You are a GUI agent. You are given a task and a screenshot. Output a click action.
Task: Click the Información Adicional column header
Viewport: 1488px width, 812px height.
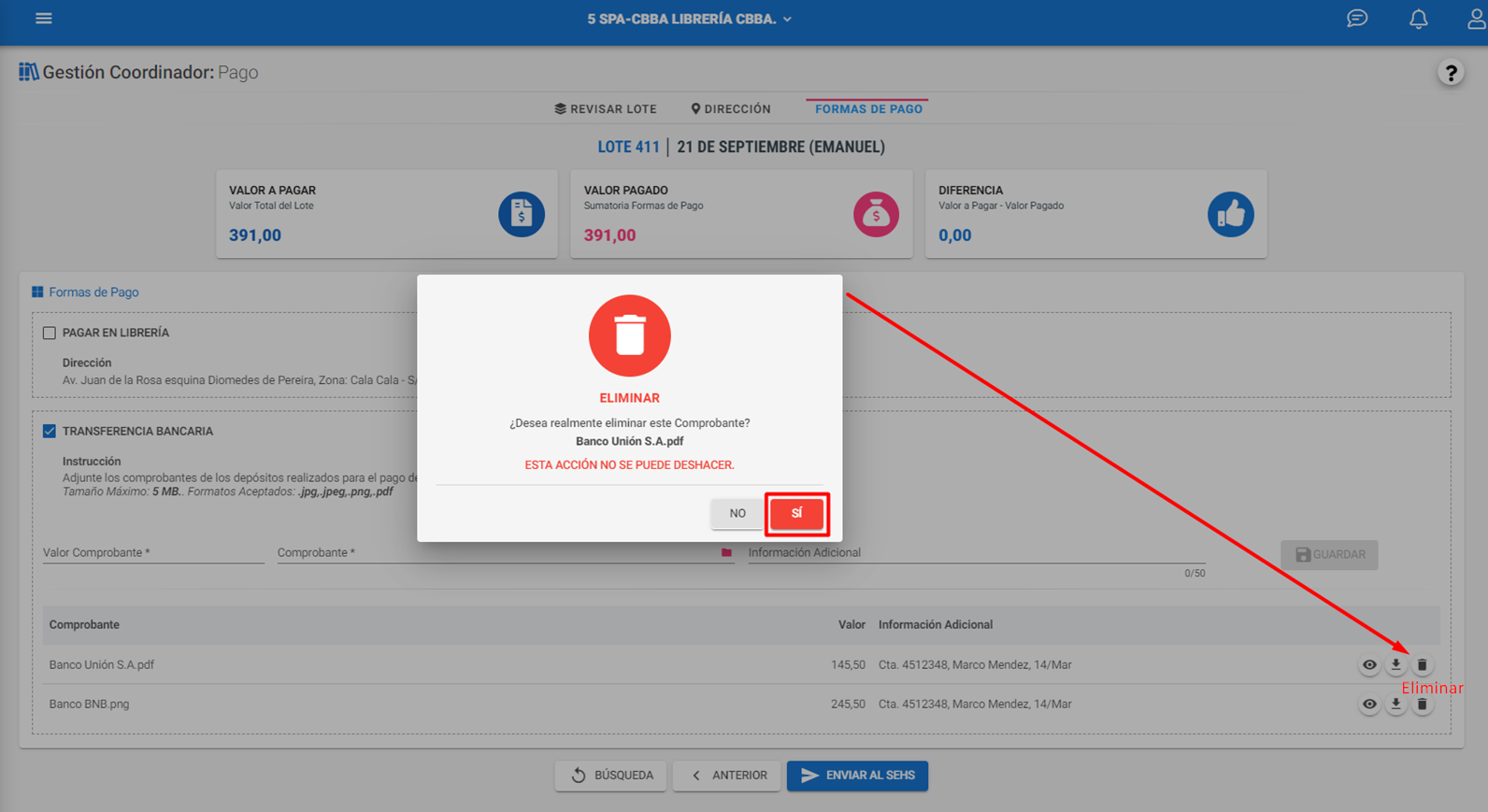(936, 625)
